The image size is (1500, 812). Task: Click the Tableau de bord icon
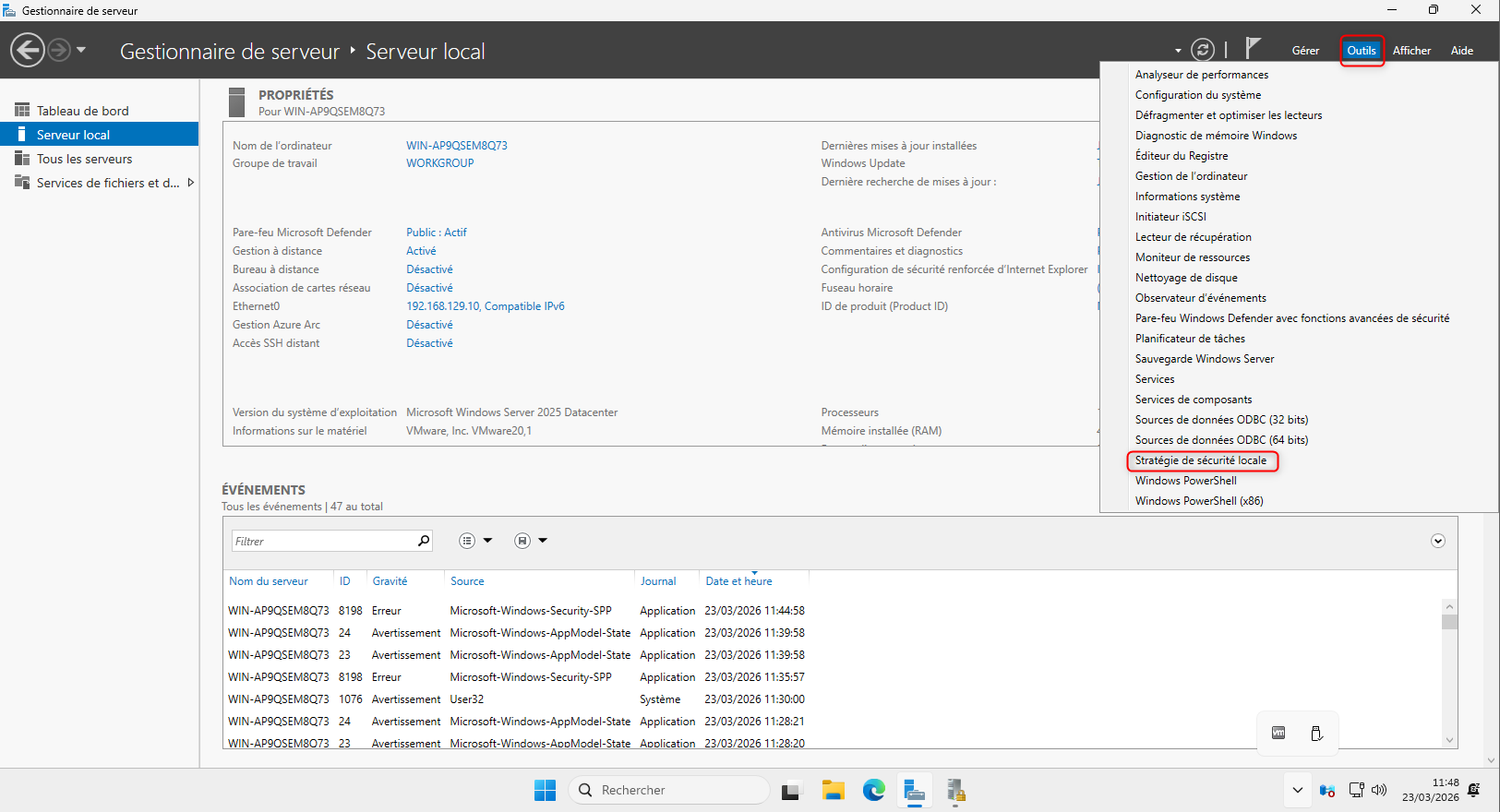click(22, 110)
